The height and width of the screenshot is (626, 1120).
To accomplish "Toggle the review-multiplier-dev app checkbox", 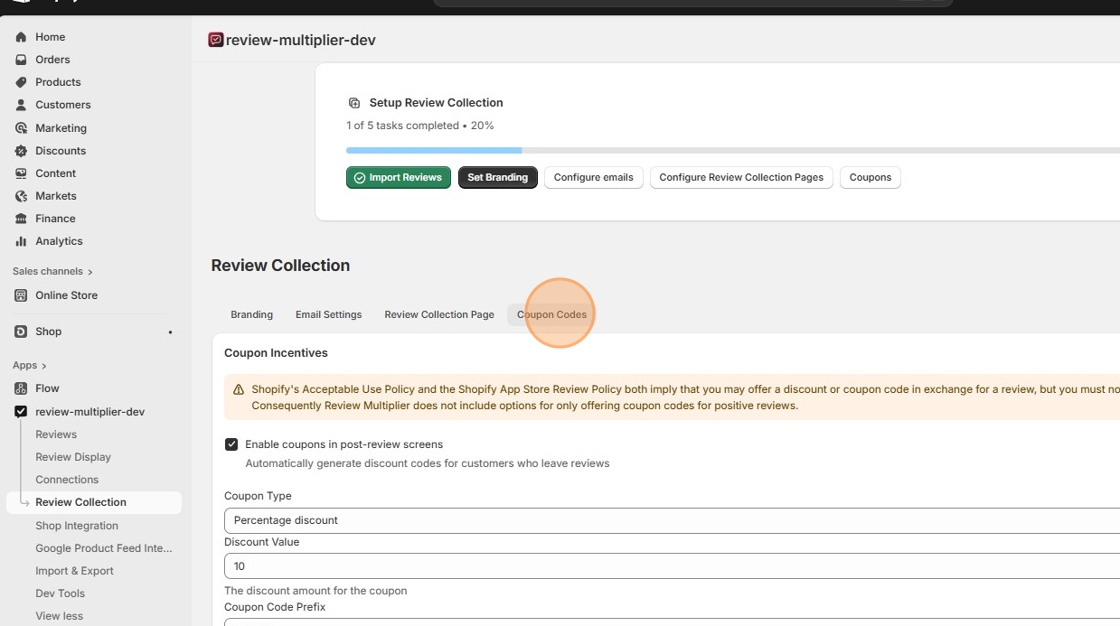I will click(x=21, y=411).
